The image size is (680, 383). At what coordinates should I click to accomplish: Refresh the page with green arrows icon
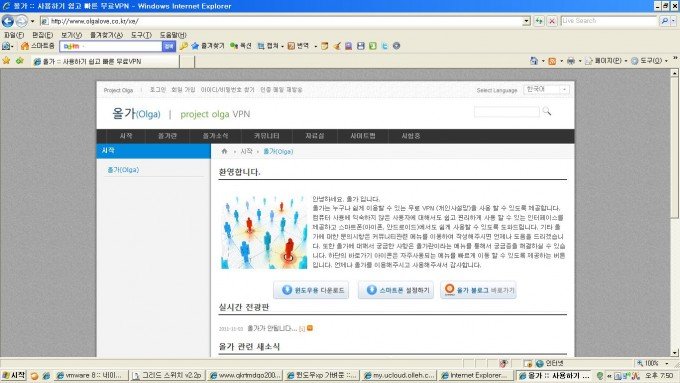[539, 21]
